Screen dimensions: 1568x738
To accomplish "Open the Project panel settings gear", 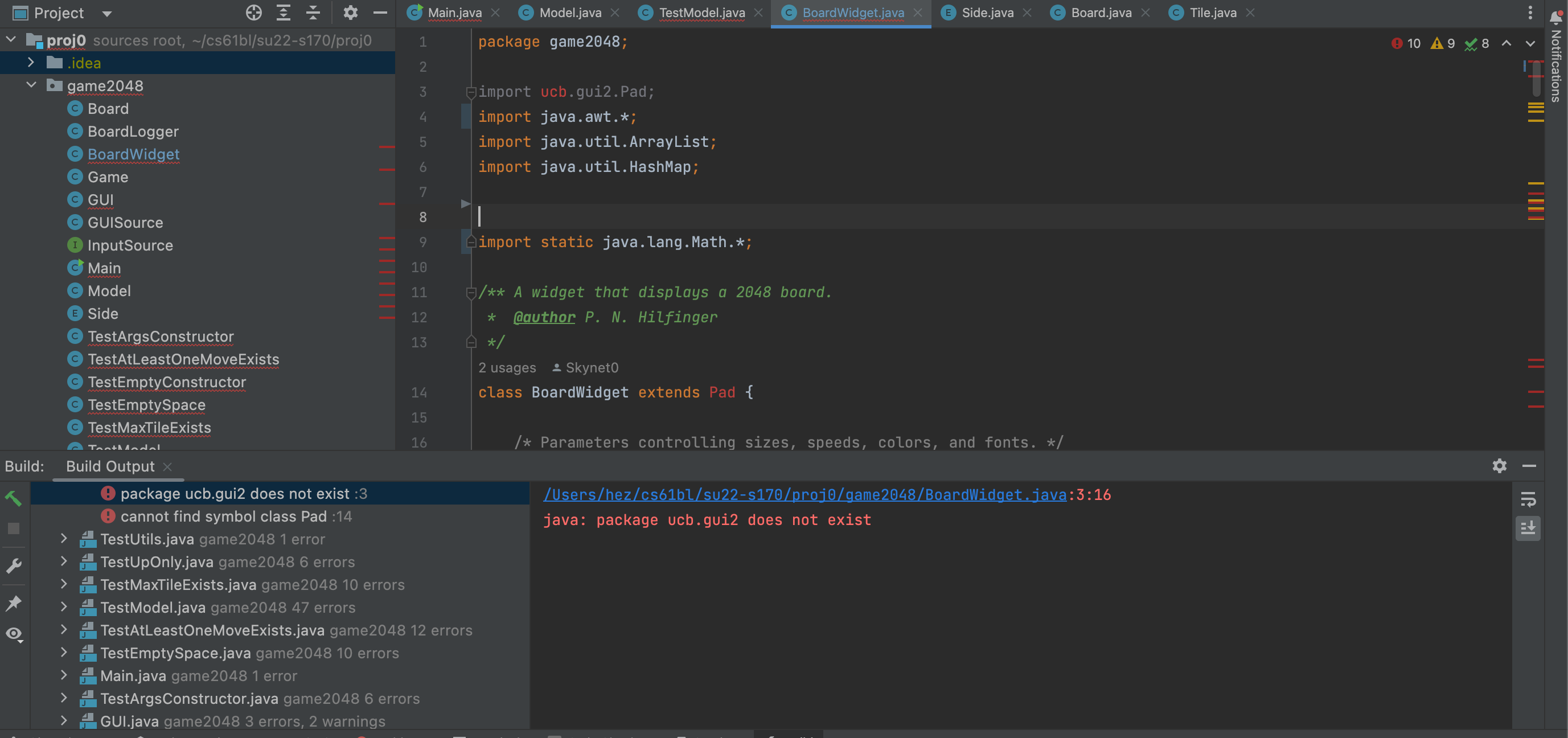I will 350,13.
